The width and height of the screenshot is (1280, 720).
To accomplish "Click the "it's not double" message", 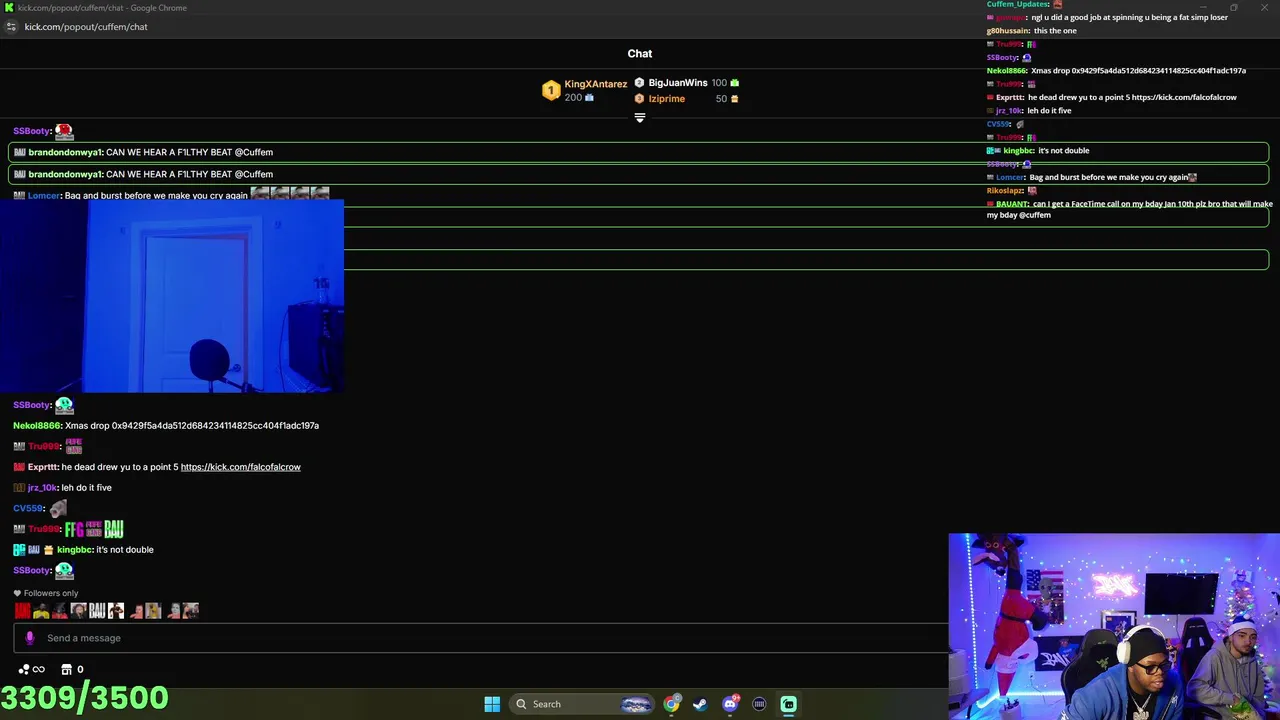I will (125, 550).
